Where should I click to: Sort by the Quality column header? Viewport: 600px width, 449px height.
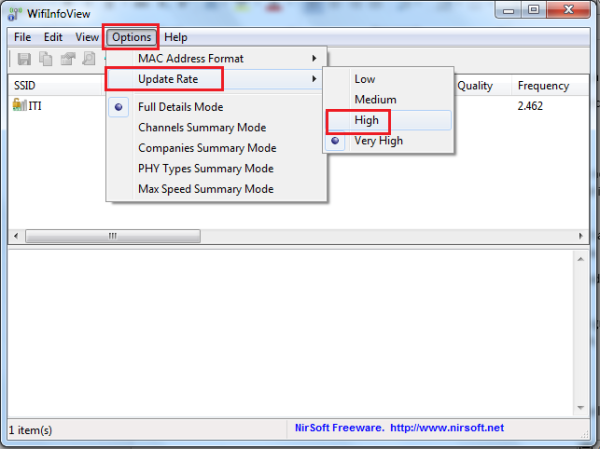[483, 85]
